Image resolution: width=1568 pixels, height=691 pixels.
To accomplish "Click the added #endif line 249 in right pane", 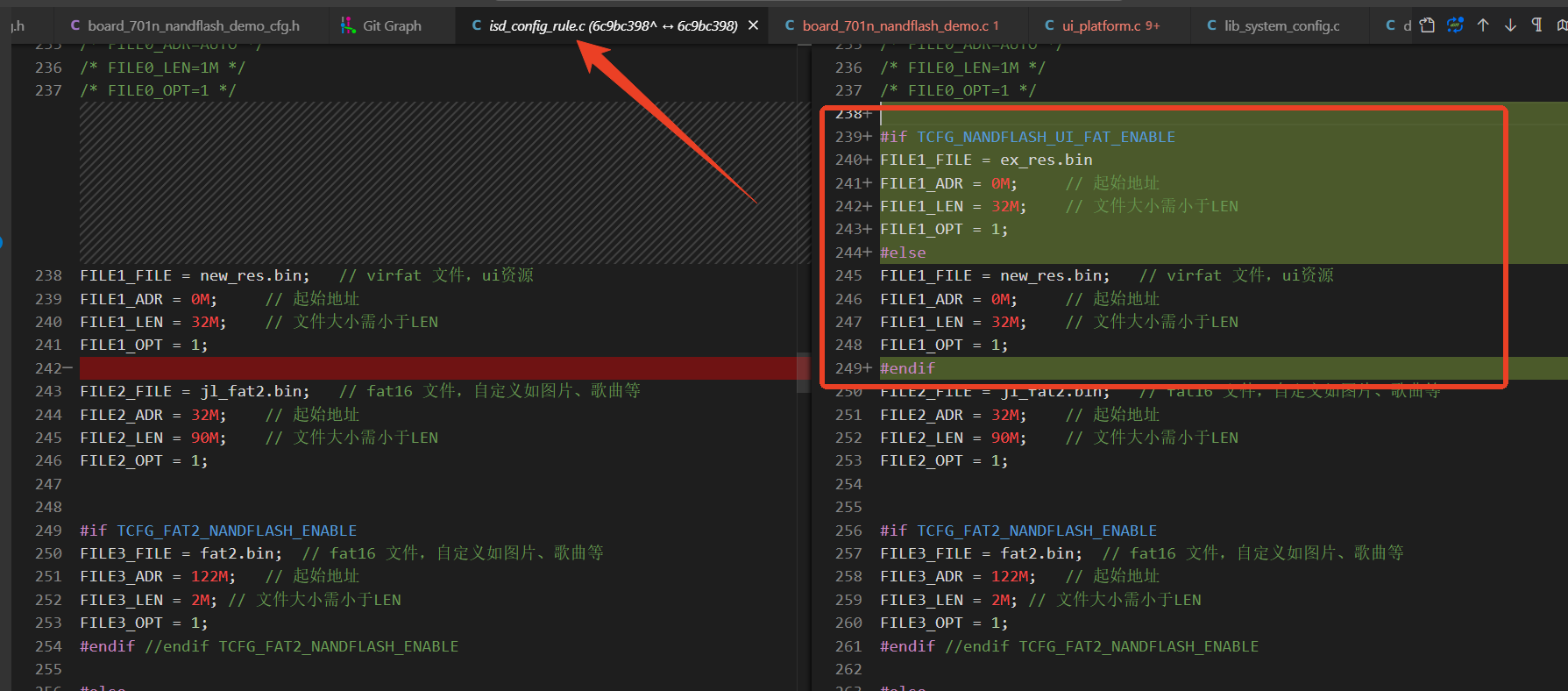I will [x=907, y=368].
